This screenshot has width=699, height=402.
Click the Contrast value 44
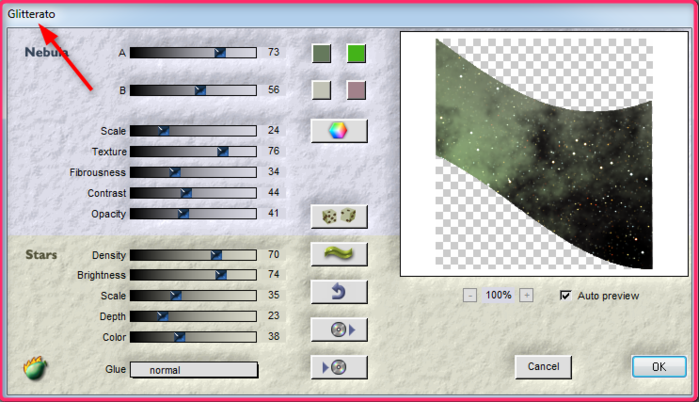274,193
